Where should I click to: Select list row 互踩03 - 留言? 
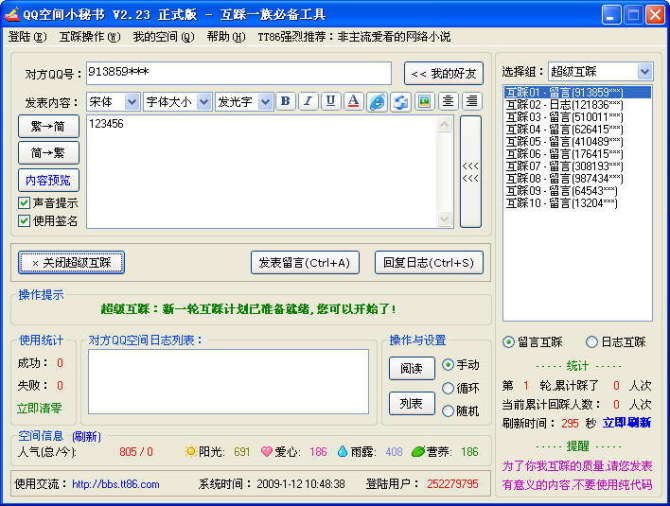click(x=577, y=117)
